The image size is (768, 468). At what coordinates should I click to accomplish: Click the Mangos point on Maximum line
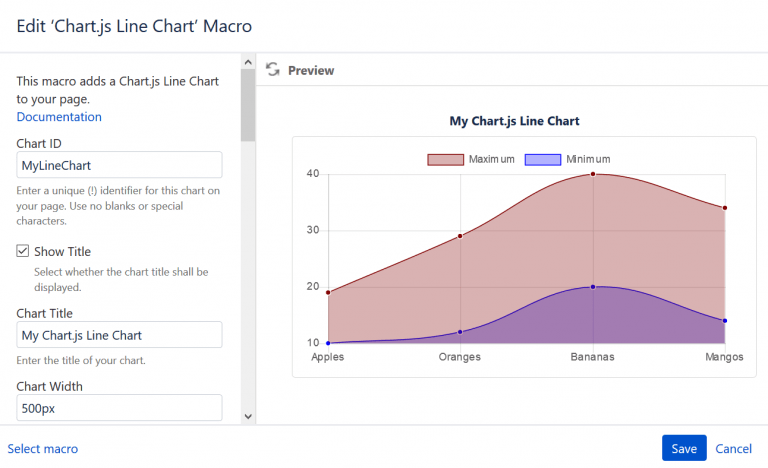pyautogui.click(x=725, y=208)
